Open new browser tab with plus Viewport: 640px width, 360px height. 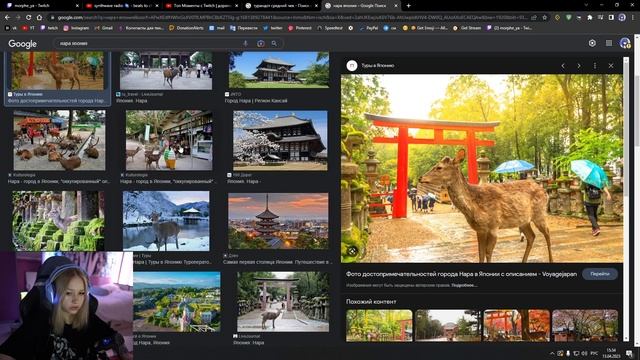click(x=408, y=6)
